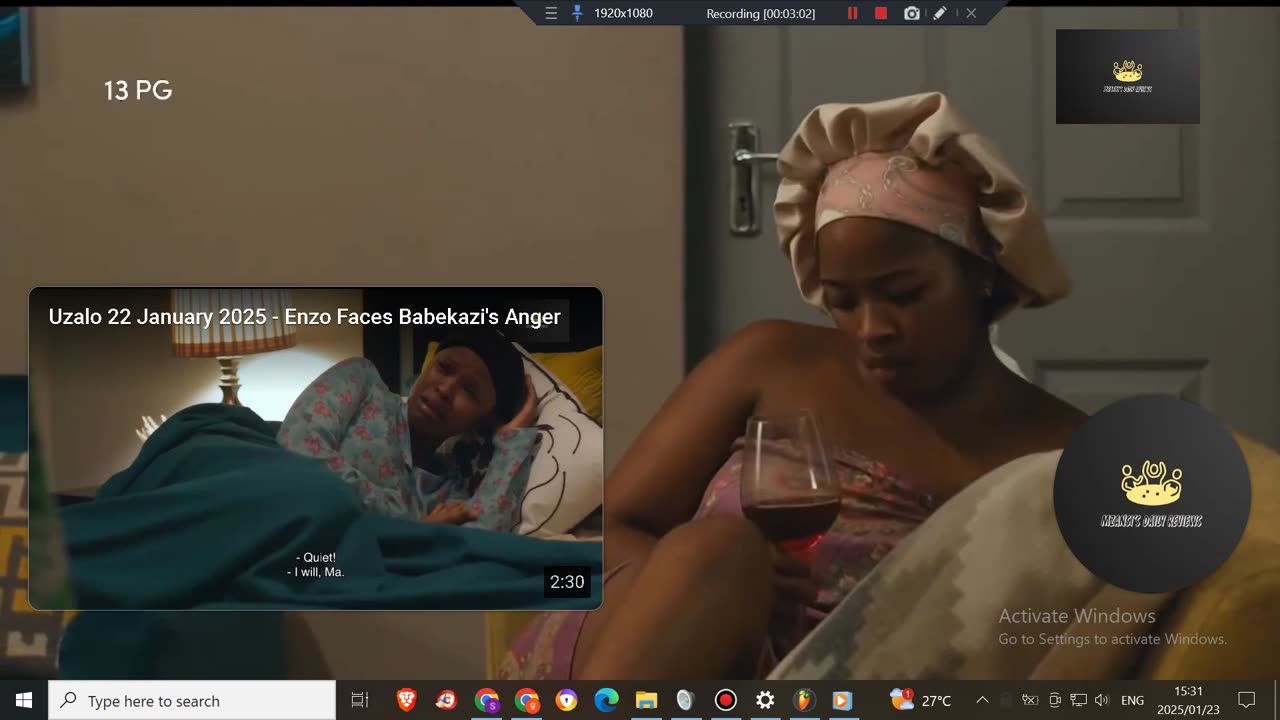
Task: Click the small channel logo banner top right
Action: (1128, 76)
